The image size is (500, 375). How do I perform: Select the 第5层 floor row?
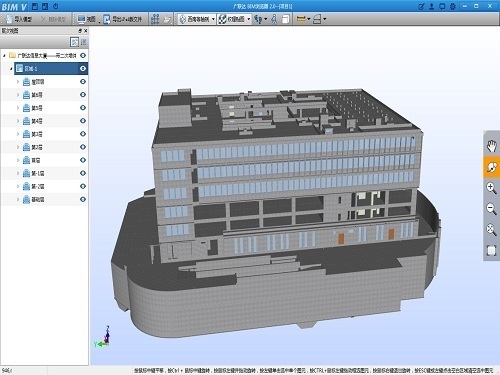point(45,108)
